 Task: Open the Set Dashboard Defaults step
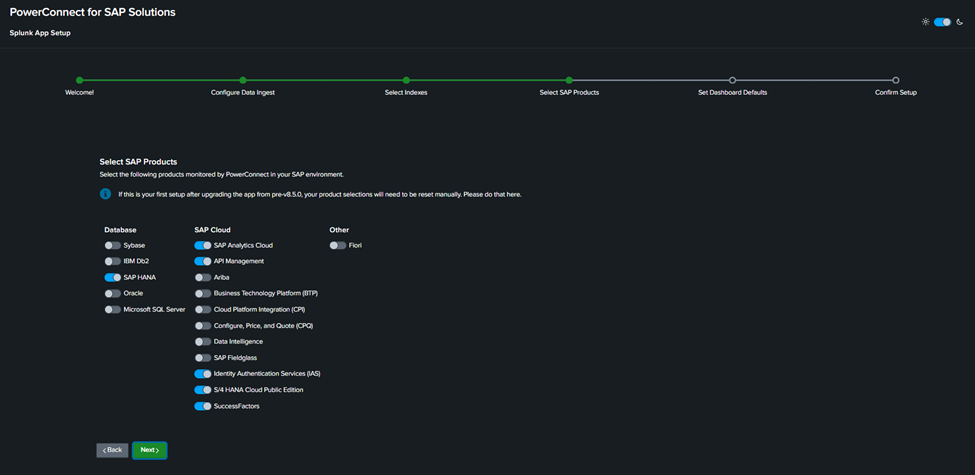point(732,80)
